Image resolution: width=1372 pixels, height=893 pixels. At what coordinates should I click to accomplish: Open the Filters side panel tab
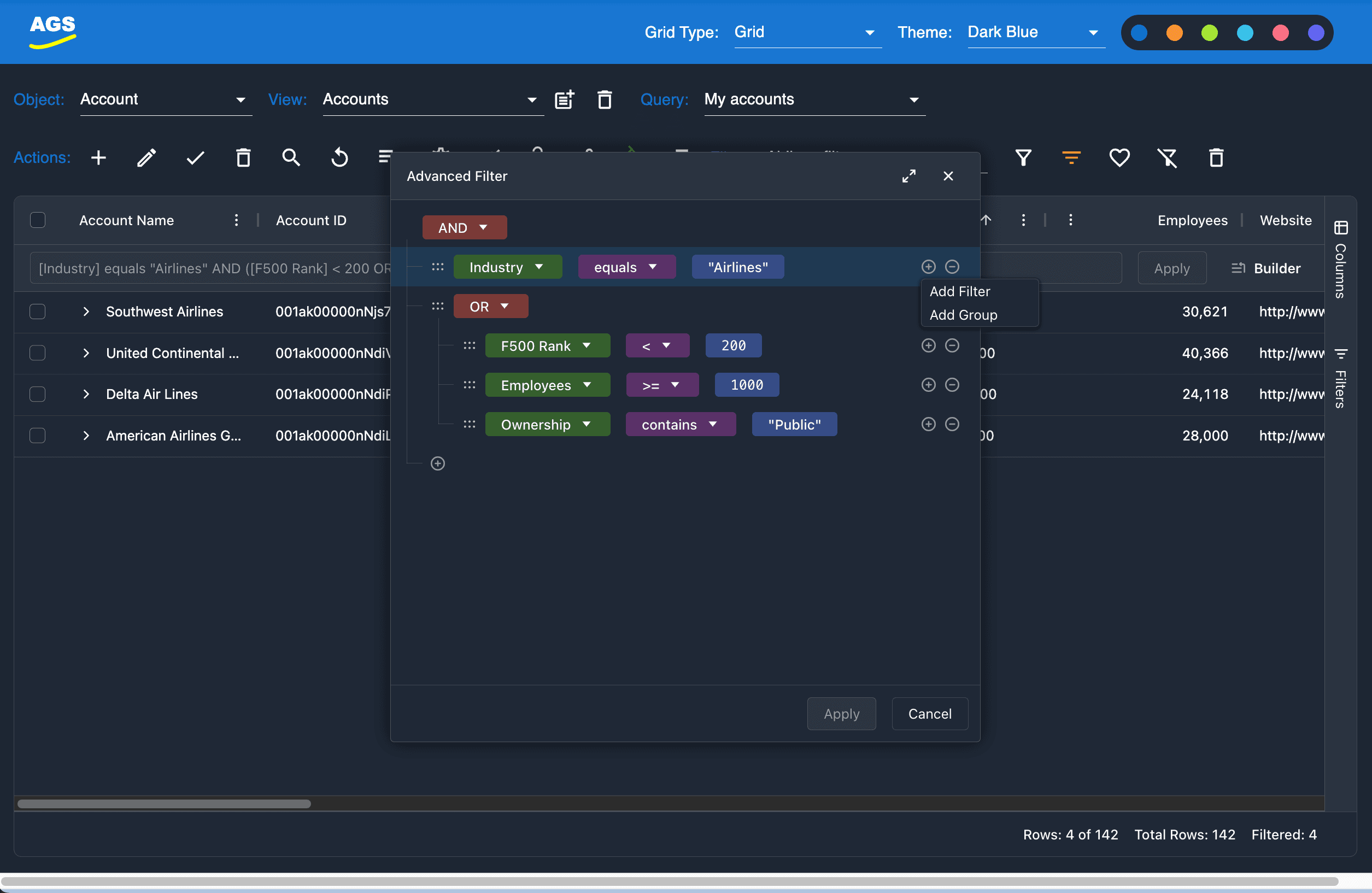tap(1340, 378)
